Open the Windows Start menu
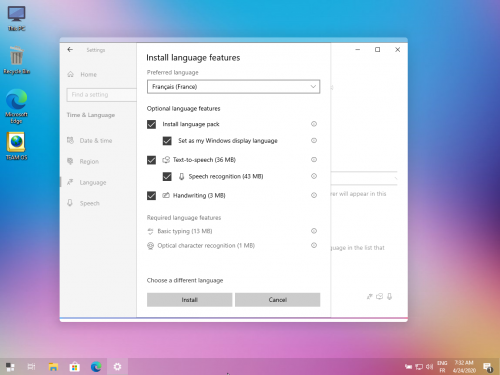500x375 pixels. pyautogui.click(x=10, y=367)
